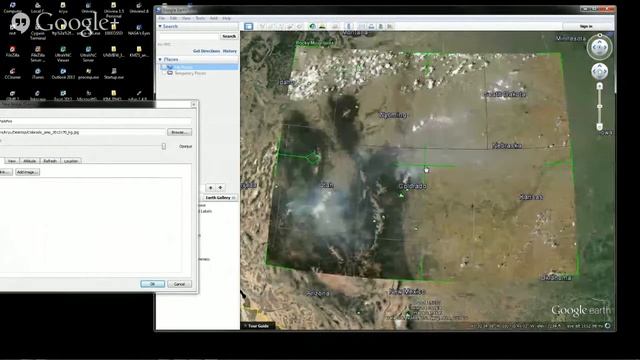Screen dimensions: 640x360
Task: Click the Email toolbar icon
Action: click(362, 26)
